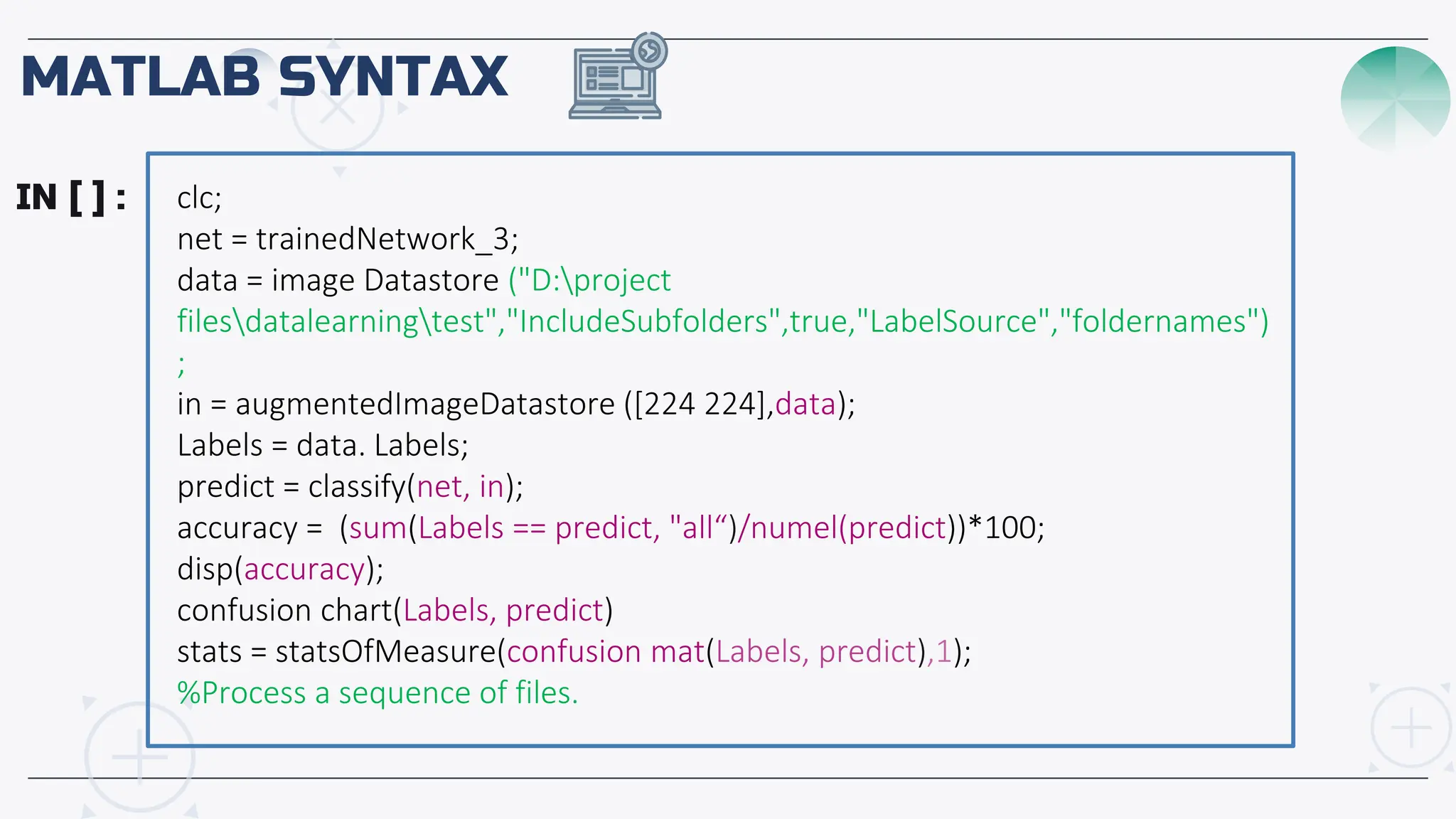Click numel(predict) in the accuracy line
This screenshot has height=819, width=1456.
click(850, 528)
